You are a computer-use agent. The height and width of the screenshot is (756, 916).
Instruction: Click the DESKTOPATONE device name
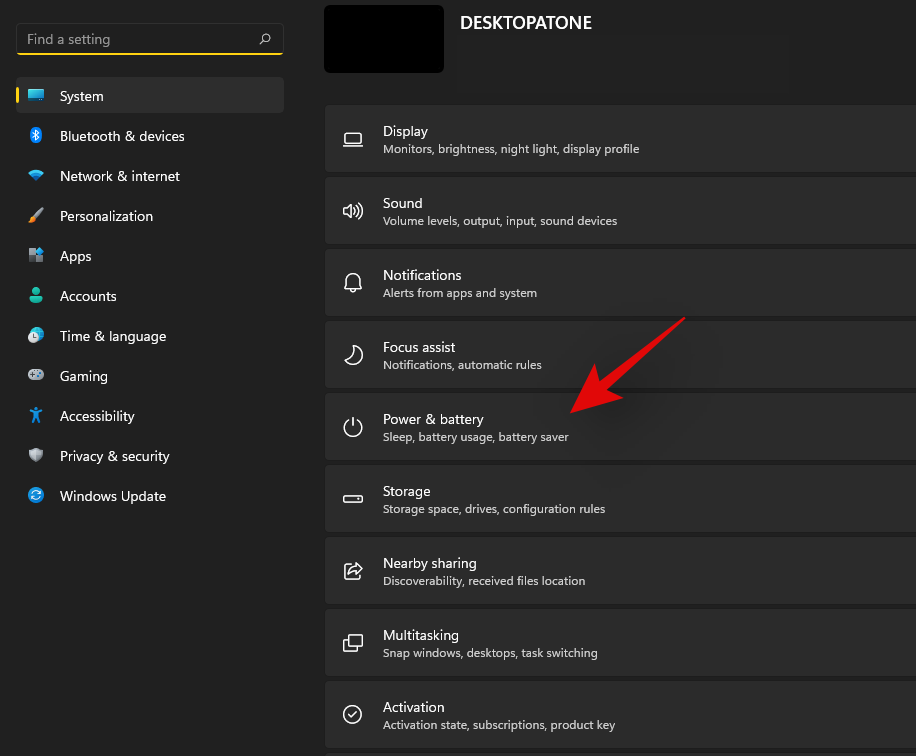click(526, 23)
